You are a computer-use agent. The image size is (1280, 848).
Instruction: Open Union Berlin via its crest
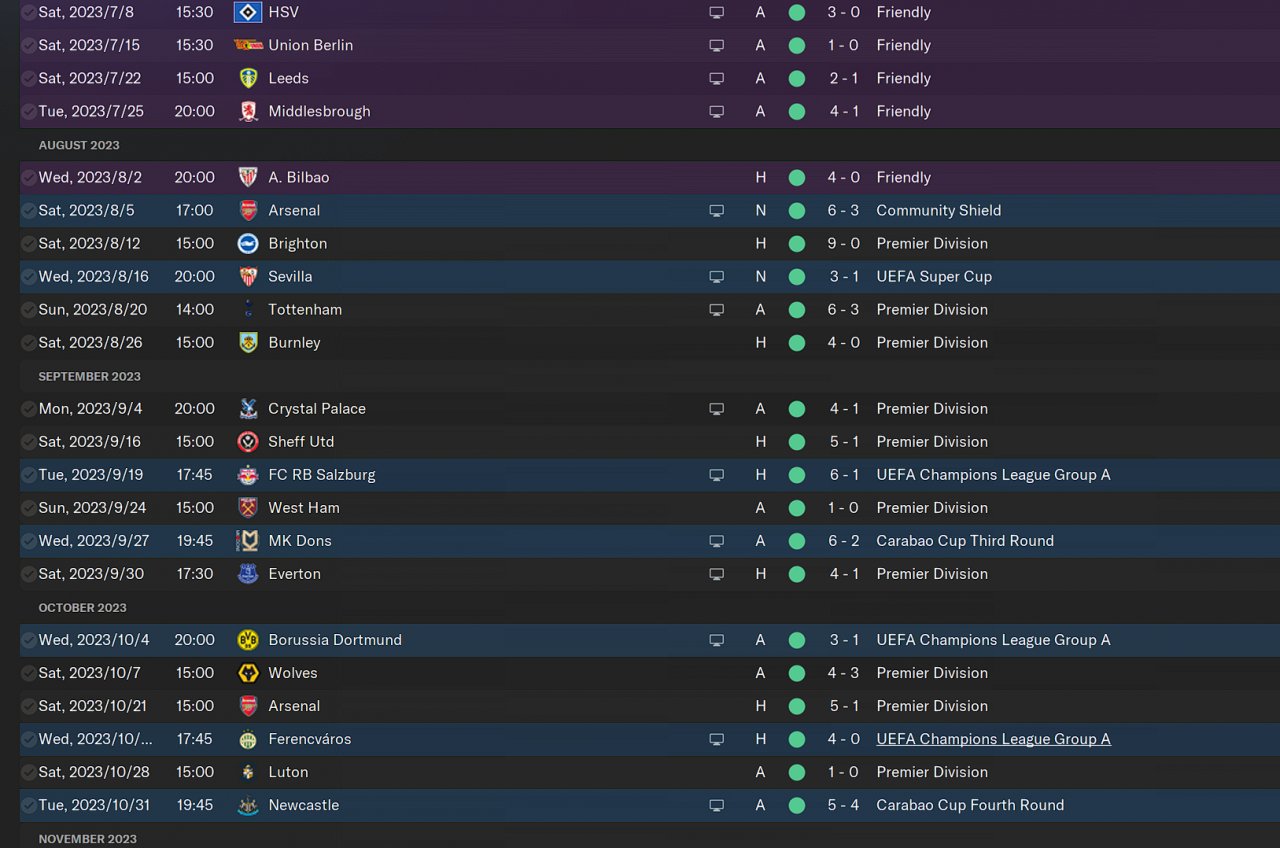pyautogui.click(x=247, y=45)
